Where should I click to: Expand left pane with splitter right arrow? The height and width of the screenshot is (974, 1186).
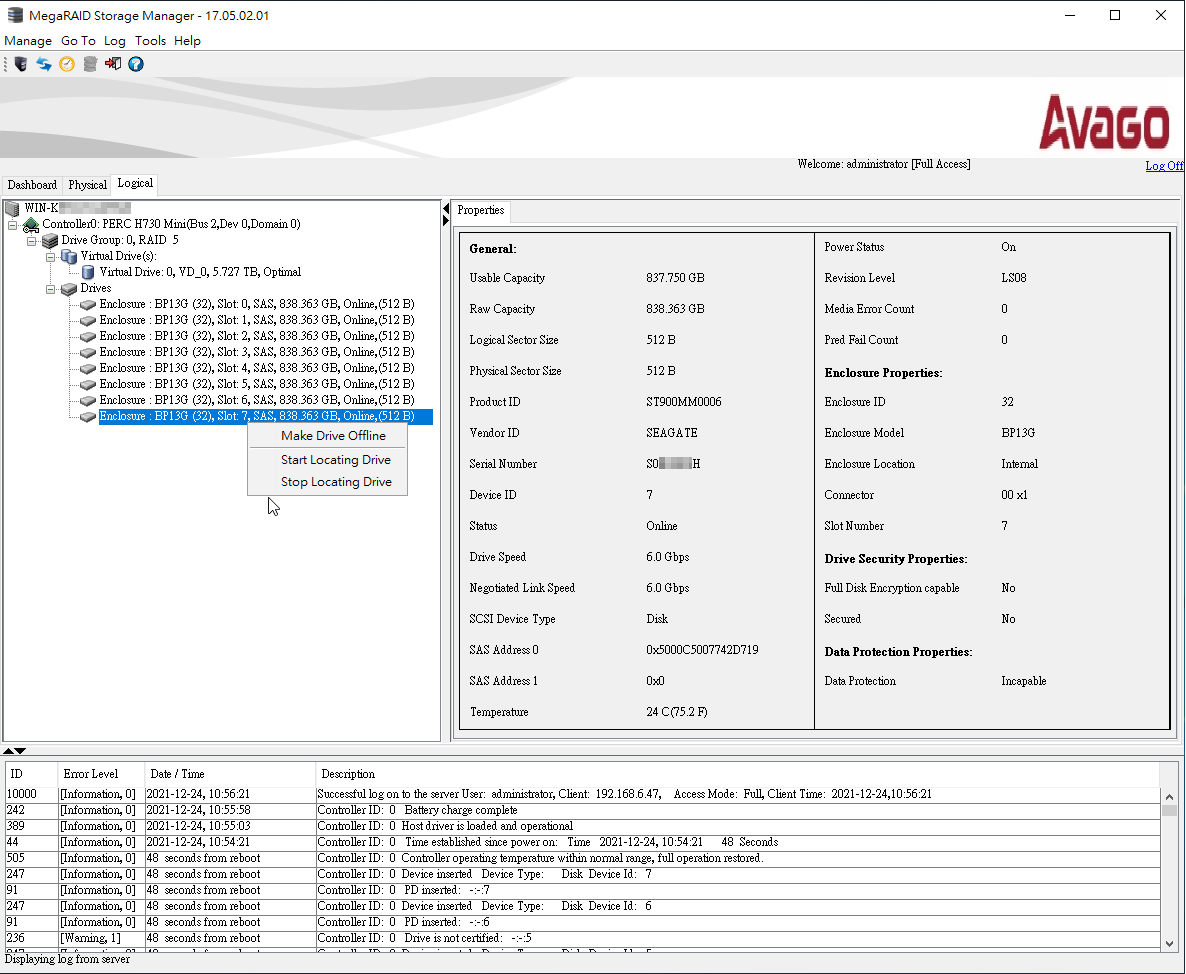pos(446,221)
